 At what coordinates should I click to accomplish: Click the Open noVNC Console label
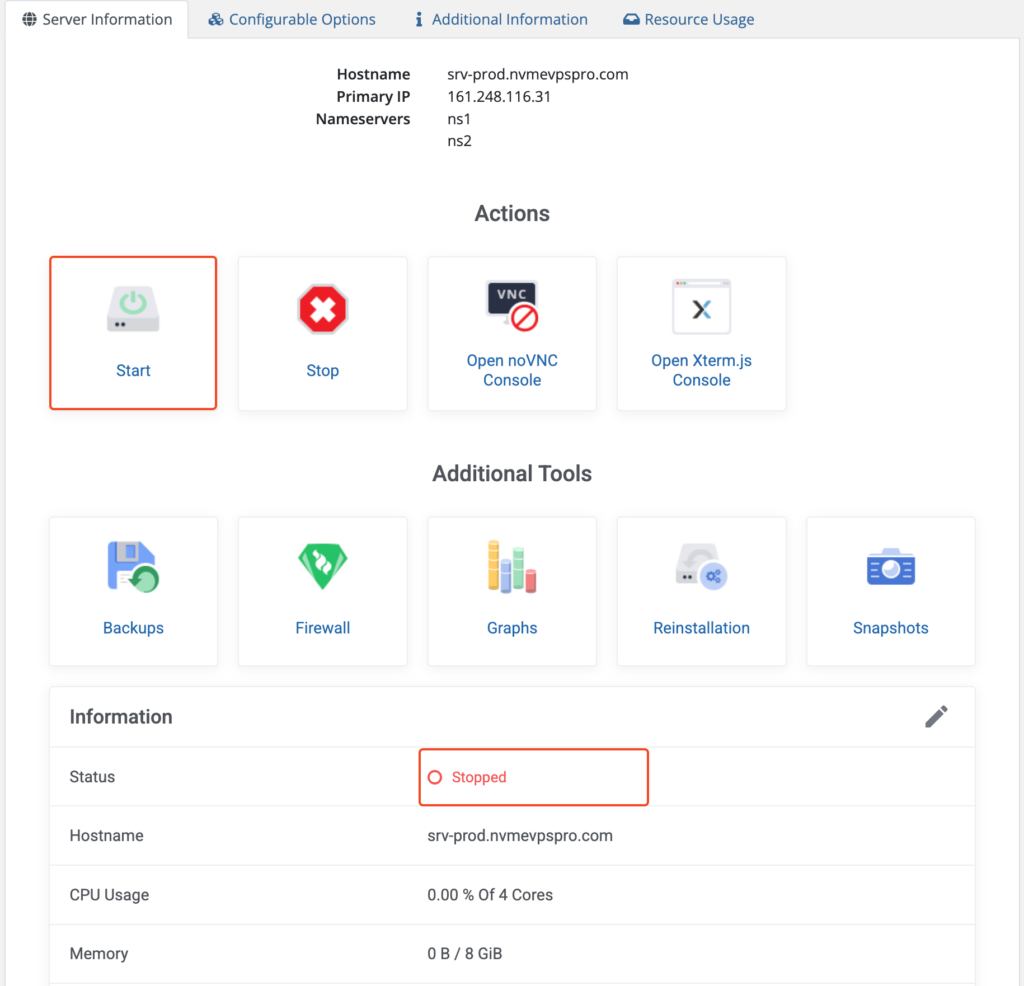(512, 370)
